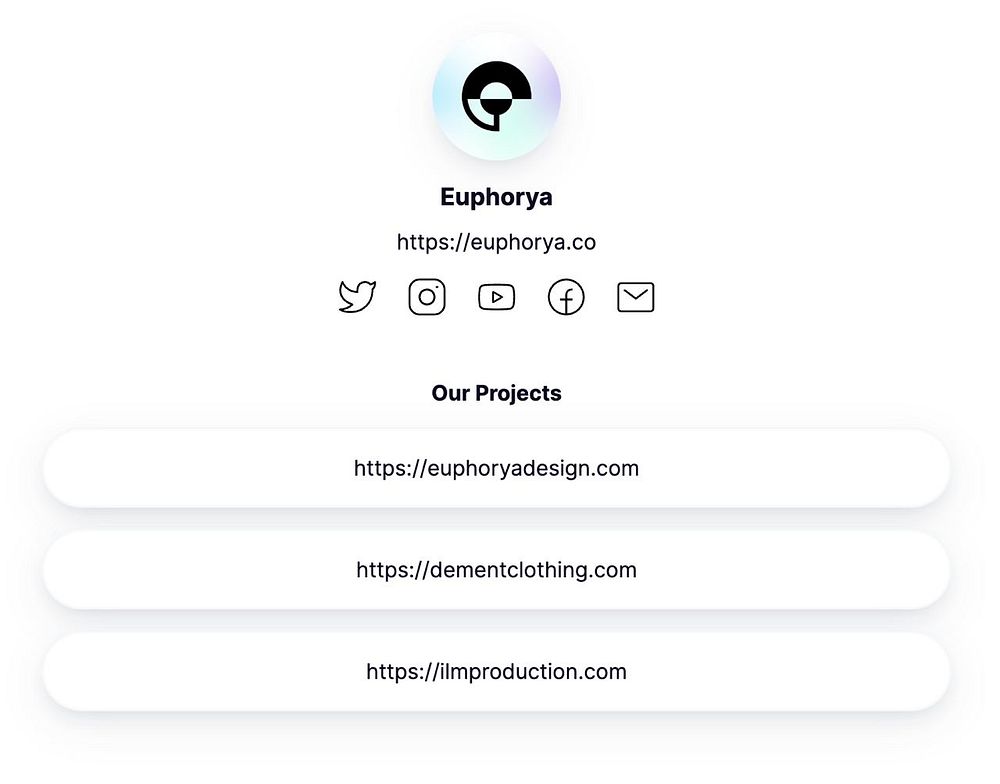Image resolution: width=1000 pixels, height=784 pixels.
Task: Open the ilmproduction.com project button
Action: (x=496, y=672)
